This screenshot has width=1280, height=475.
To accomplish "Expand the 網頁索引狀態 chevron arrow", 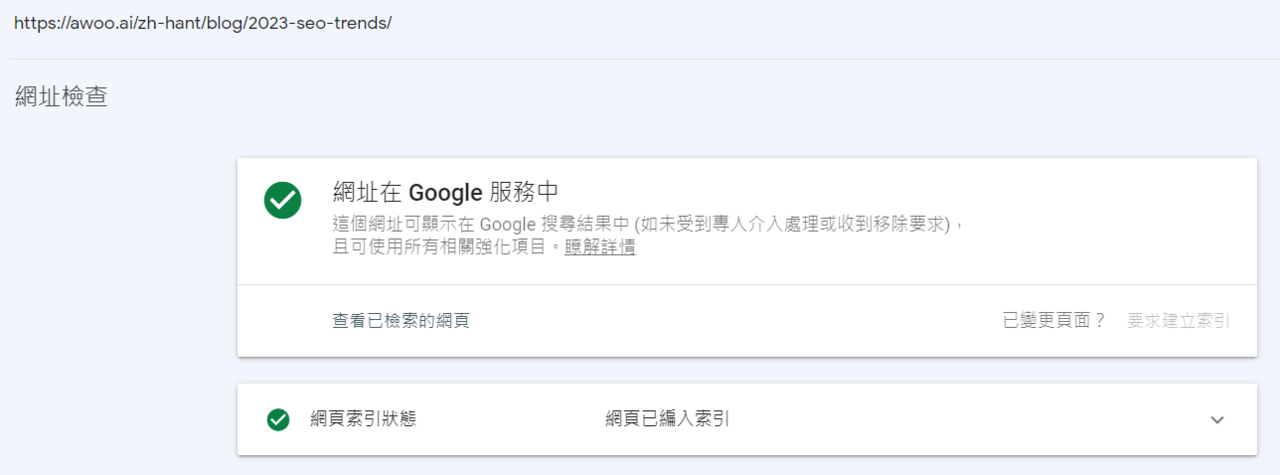I will [x=1217, y=420].
